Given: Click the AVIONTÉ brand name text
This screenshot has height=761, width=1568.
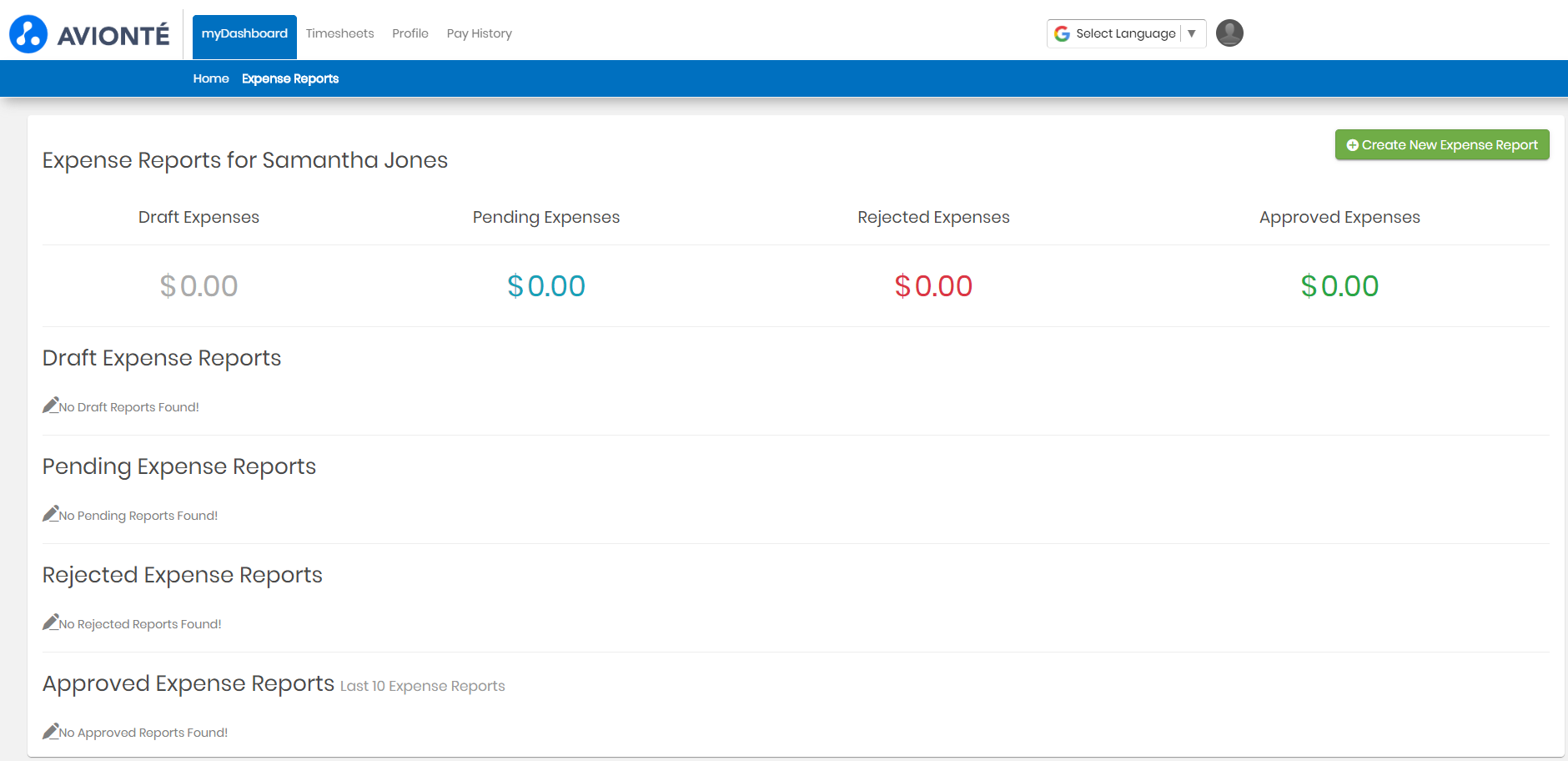Looking at the screenshot, I should pyautogui.click(x=113, y=36).
